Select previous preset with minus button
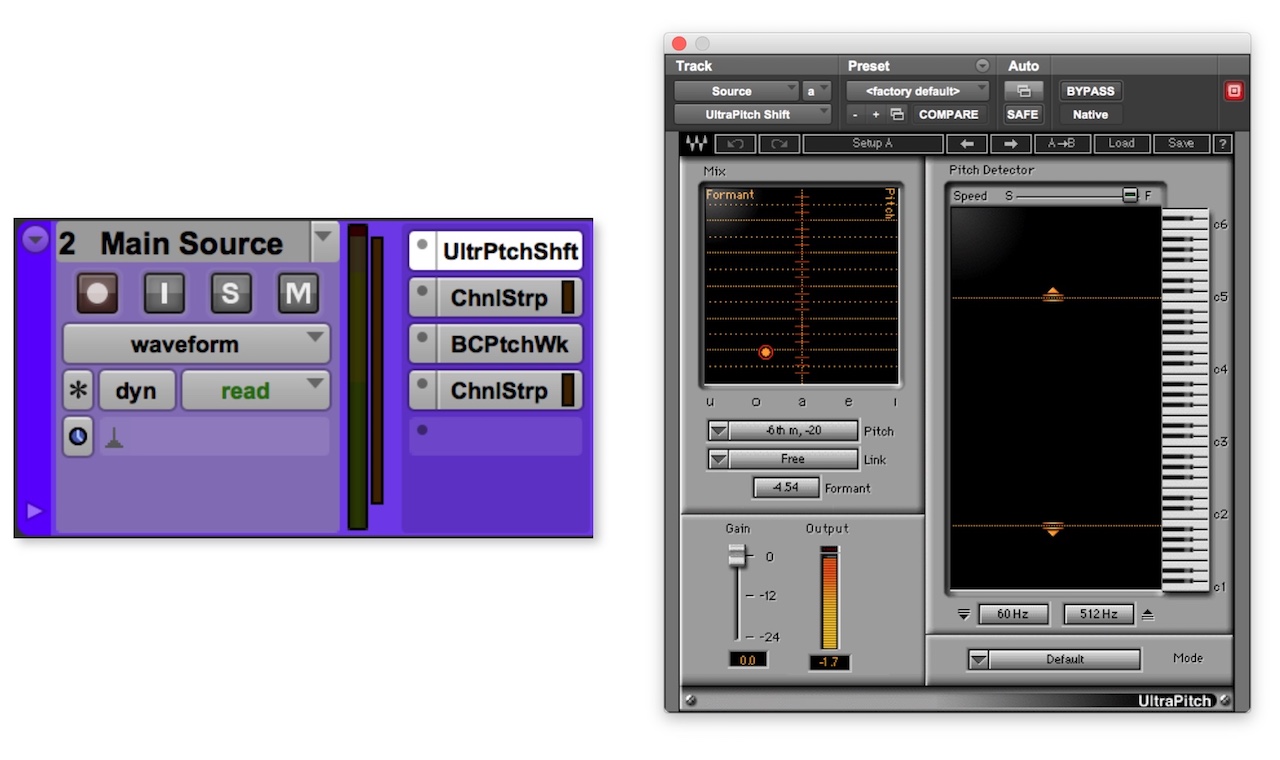Viewport: 1280px width, 760px height. pyautogui.click(x=856, y=114)
